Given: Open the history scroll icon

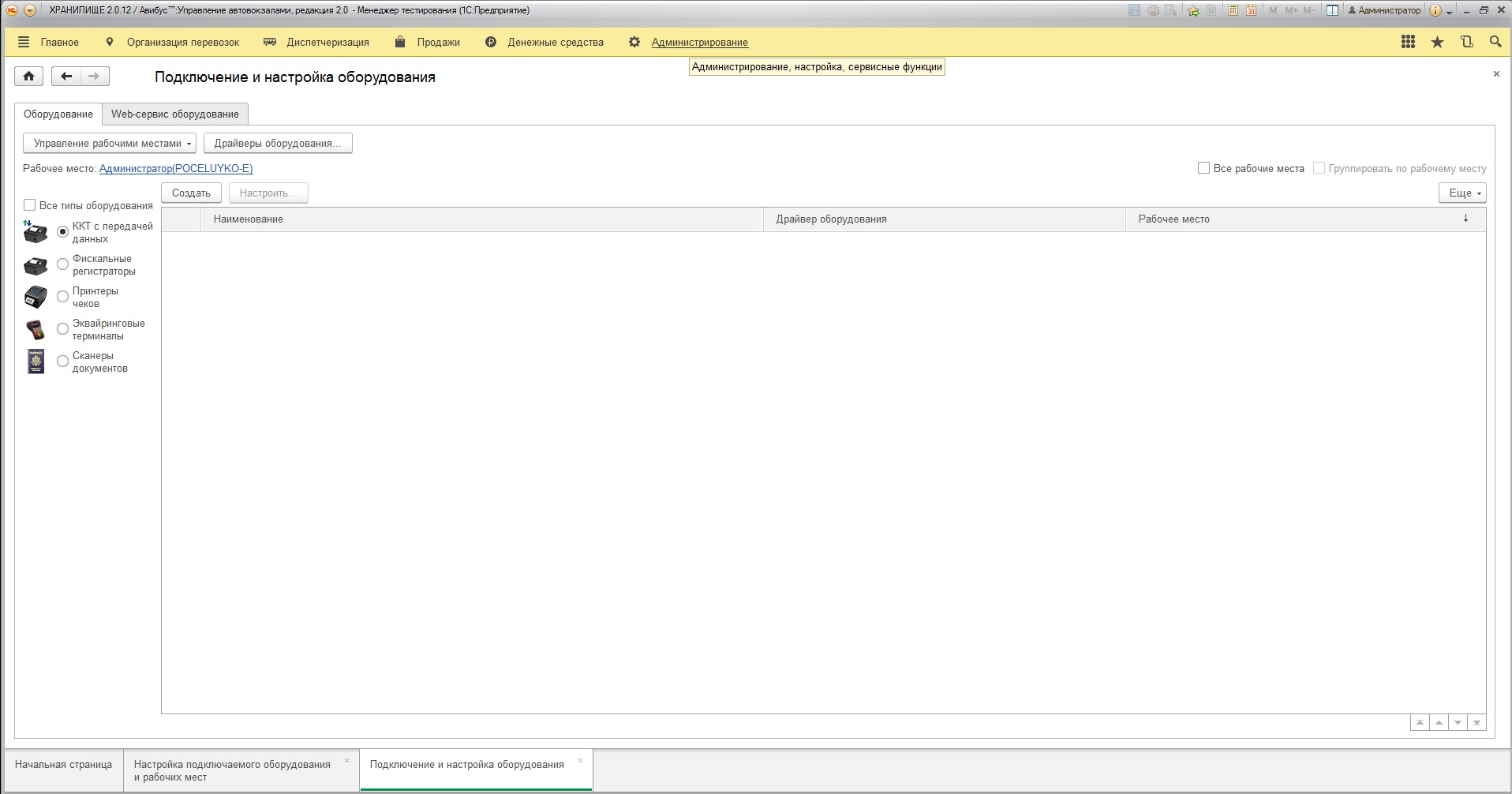Looking at the screenshot, I should tap(1466, 42).
